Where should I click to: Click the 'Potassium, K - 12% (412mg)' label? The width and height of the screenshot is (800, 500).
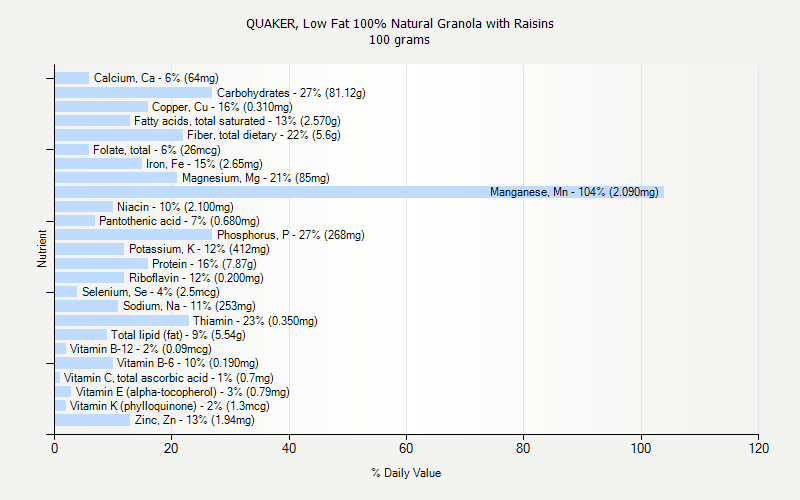point(199,249)
